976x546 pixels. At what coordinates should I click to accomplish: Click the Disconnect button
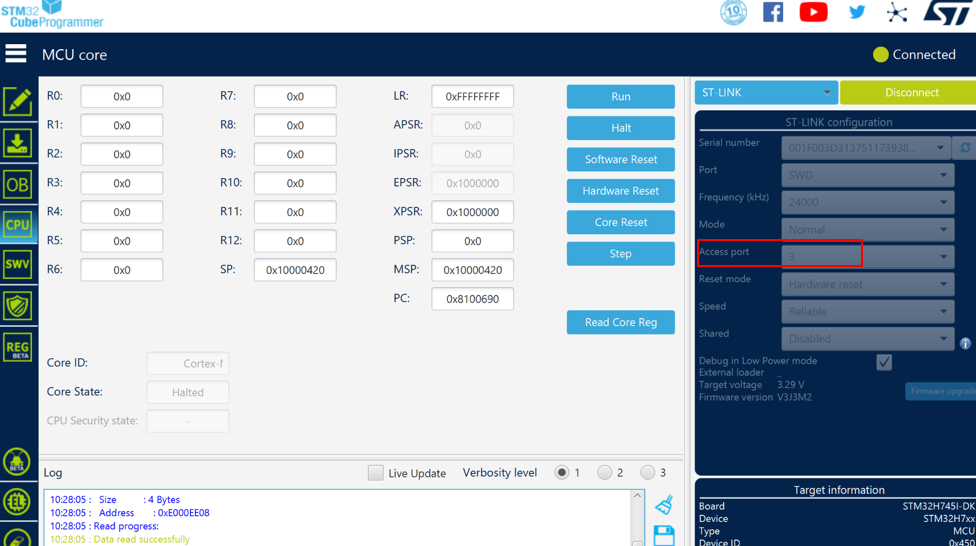tap(908, 92)
